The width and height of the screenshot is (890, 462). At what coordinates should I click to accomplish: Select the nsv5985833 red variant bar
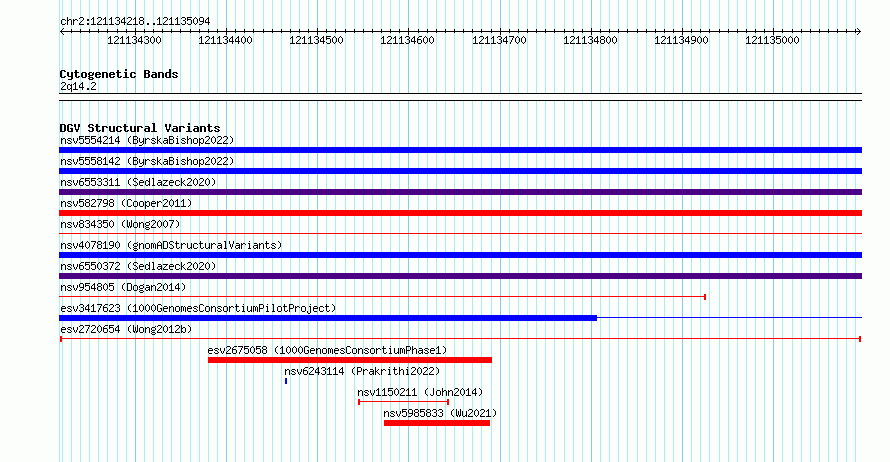pyautogui.click(x=437, y=423)
